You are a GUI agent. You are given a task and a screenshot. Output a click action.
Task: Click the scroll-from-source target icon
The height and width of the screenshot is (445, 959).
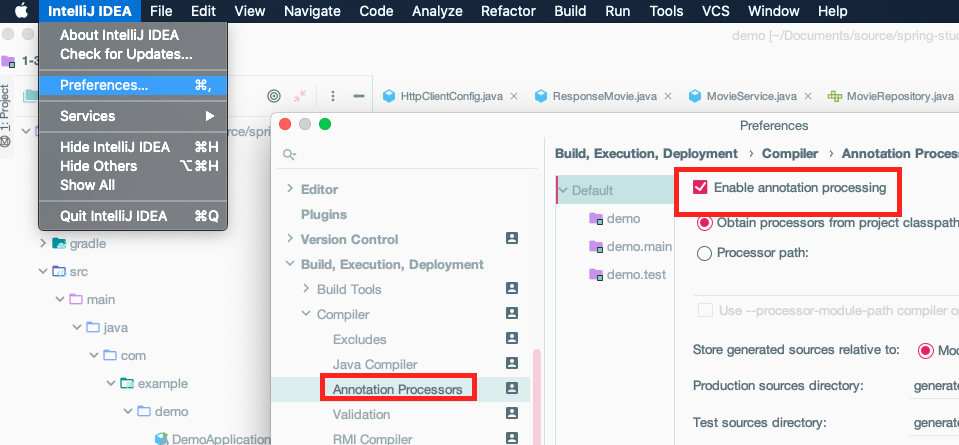pos(274,96)
